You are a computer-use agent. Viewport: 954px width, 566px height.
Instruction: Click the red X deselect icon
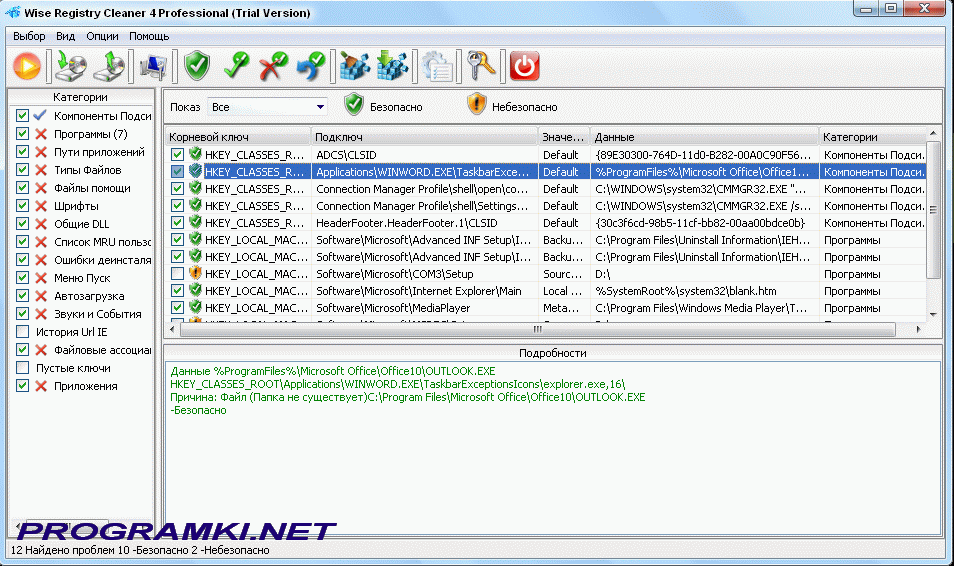coord(273,66)
